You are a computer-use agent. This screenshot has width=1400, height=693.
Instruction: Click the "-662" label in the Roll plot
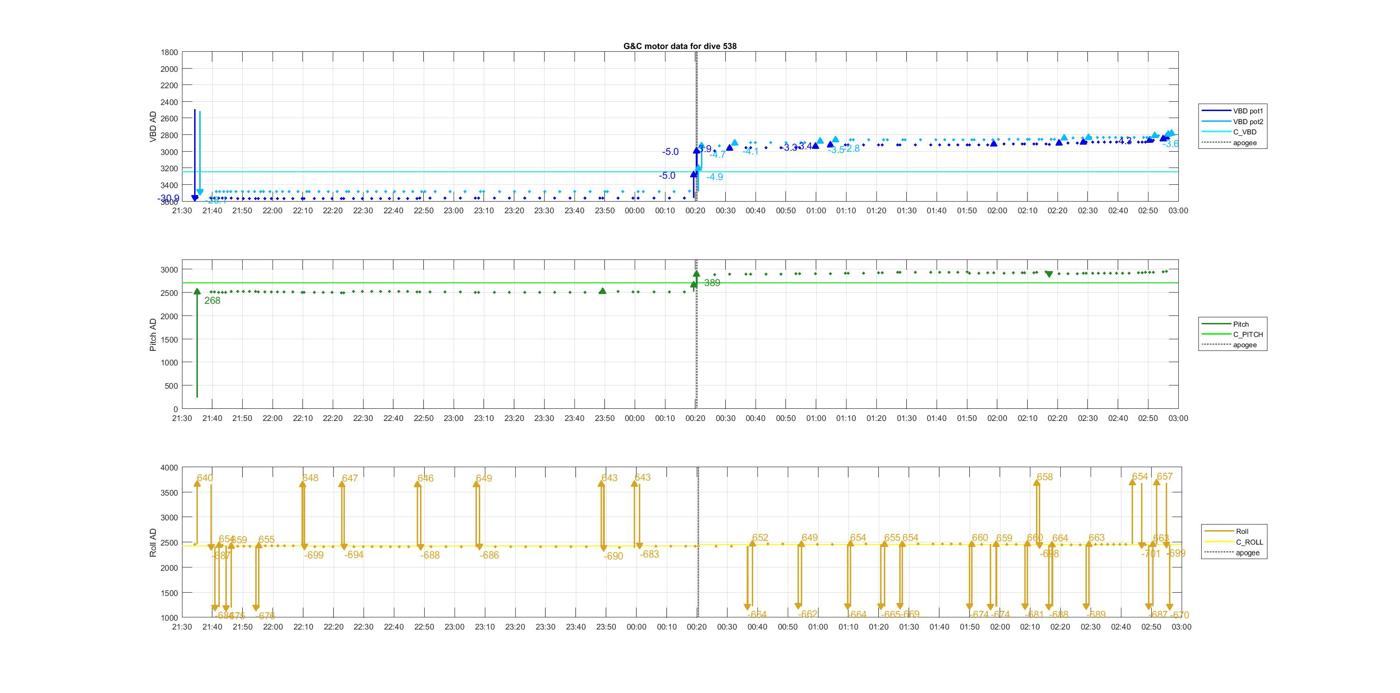(808, 615)
